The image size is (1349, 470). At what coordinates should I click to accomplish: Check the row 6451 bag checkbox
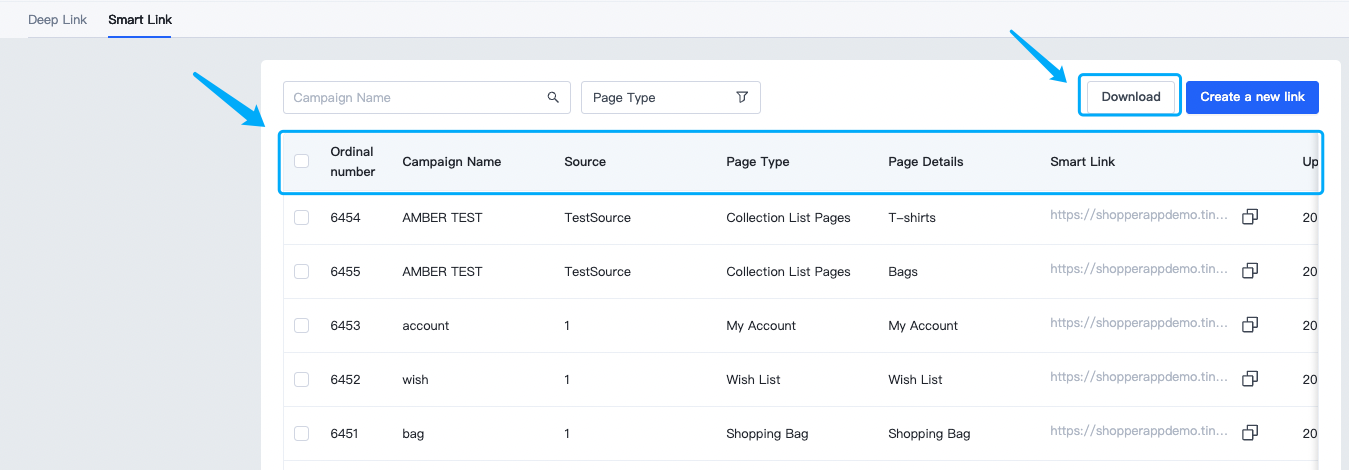(x=301, y=433)
